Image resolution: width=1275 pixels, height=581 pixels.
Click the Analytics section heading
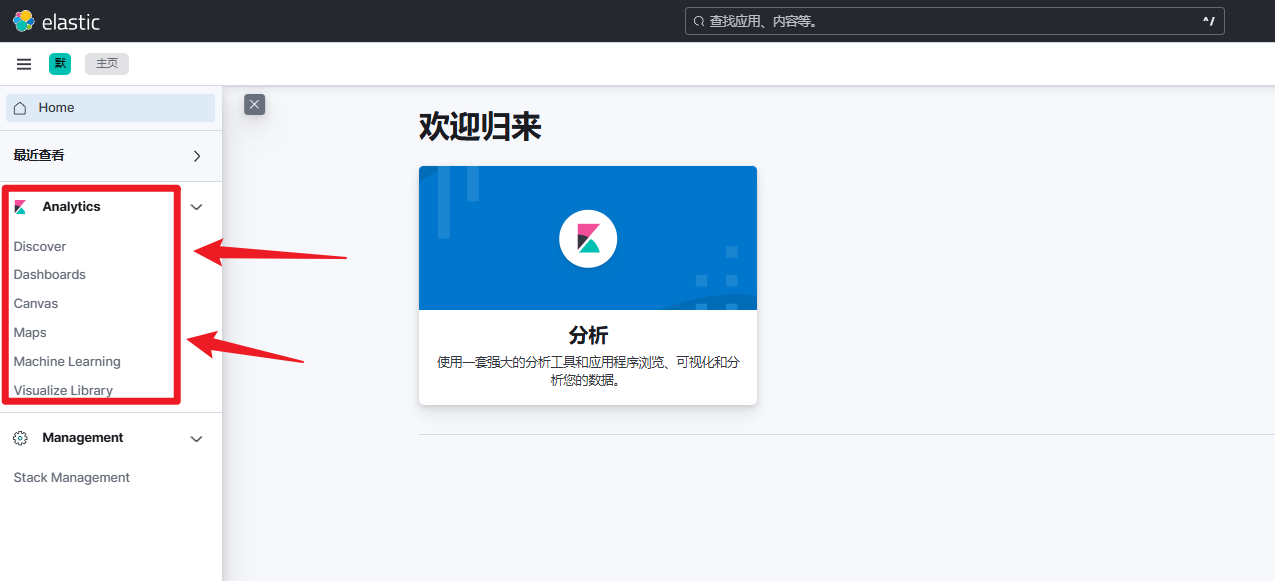(71, 207)
